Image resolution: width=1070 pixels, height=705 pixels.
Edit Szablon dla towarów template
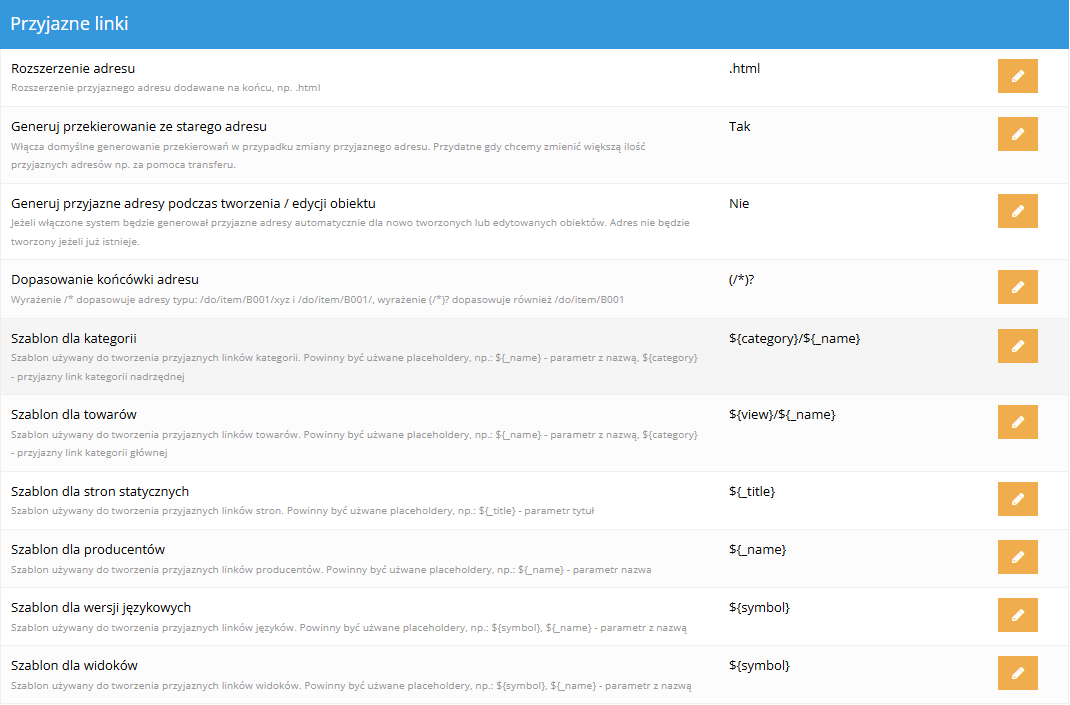coord(1017,422)
